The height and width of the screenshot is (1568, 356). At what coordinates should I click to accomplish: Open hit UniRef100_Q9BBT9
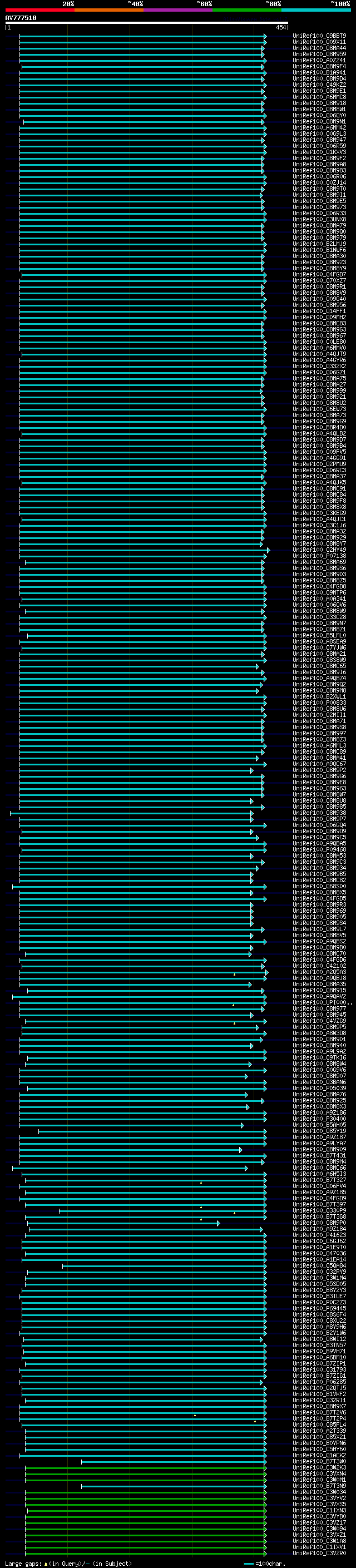pos(319,36)
